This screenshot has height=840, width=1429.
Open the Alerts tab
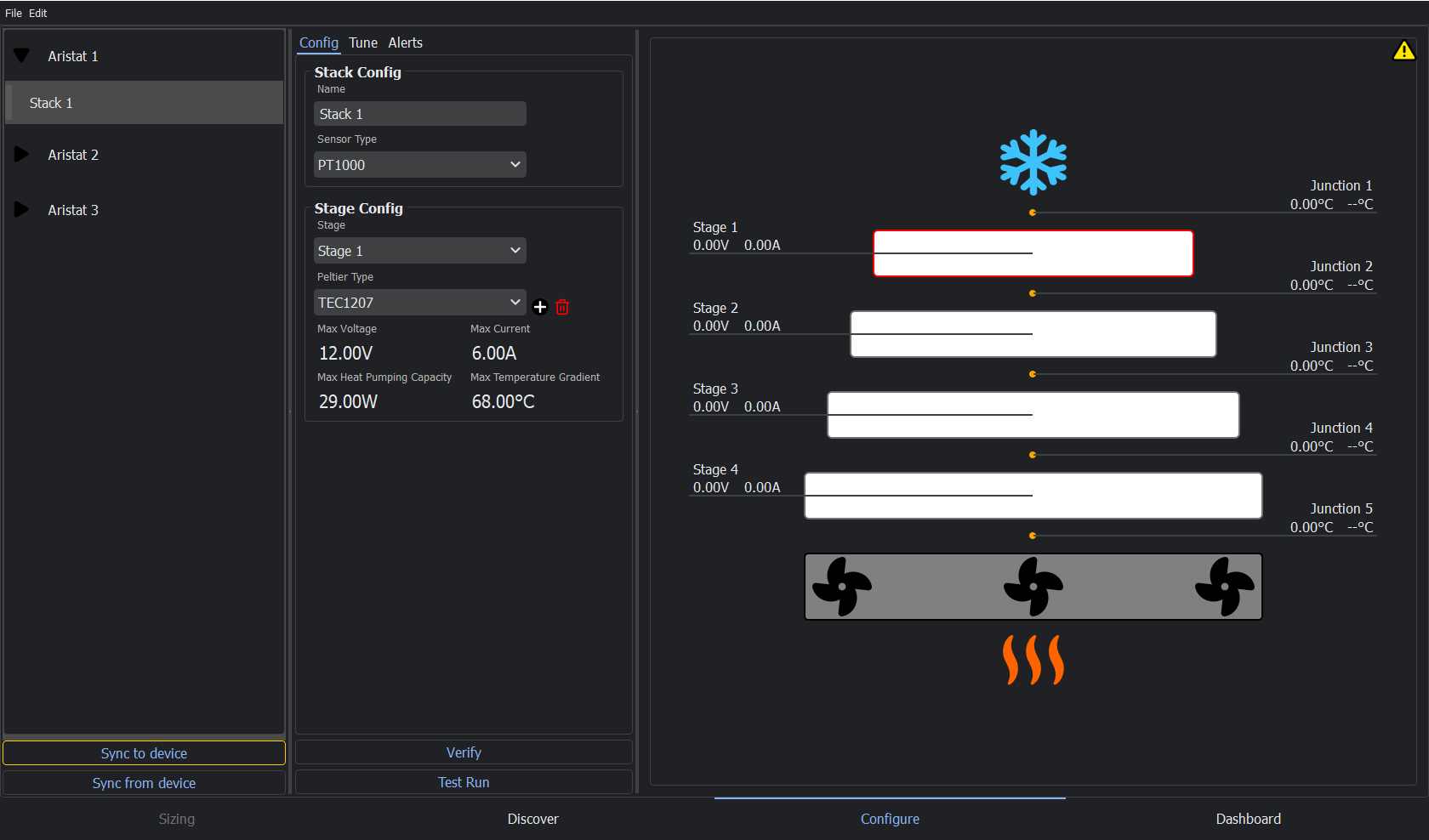[405, 43]
